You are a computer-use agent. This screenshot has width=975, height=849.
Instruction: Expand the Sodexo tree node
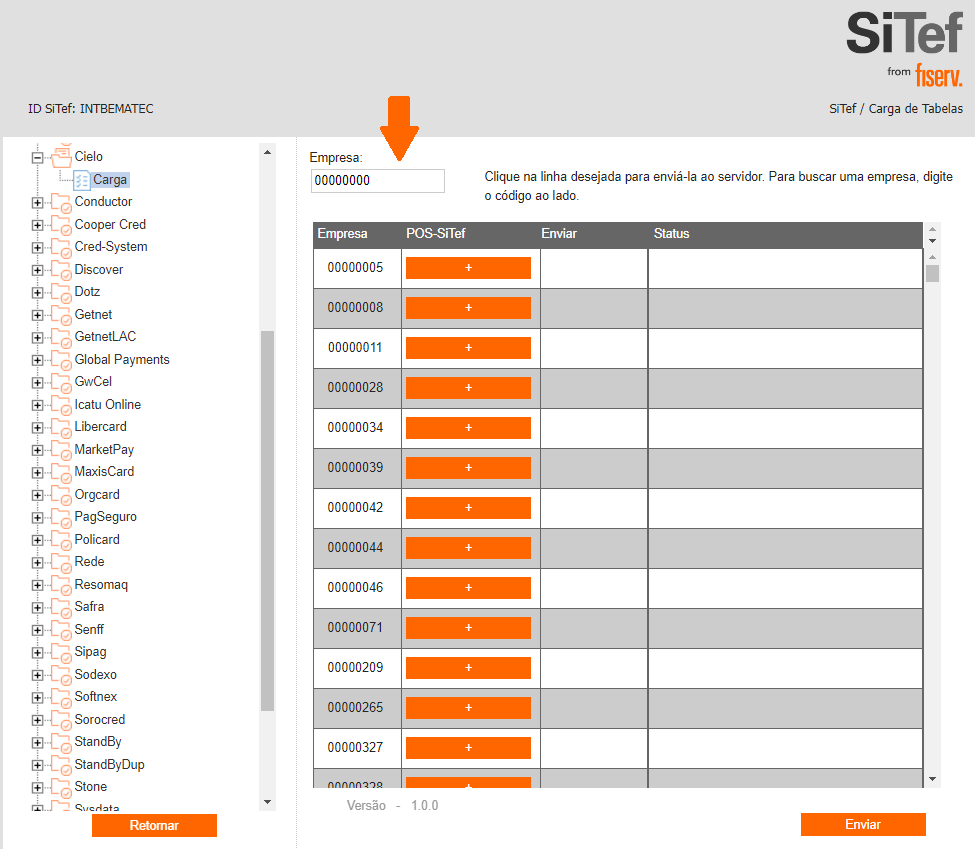[37, 675]
